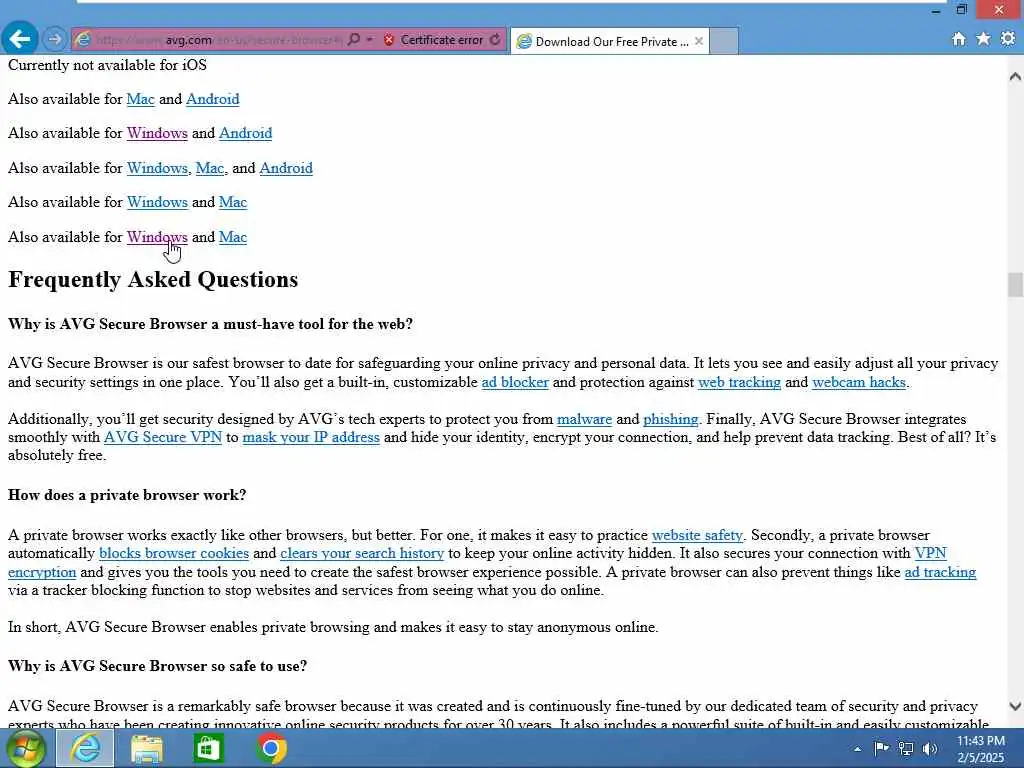This screenshot has width=1024, height=768.
Task: Open the Store app on the taskbar
Action: pos(208,748)
